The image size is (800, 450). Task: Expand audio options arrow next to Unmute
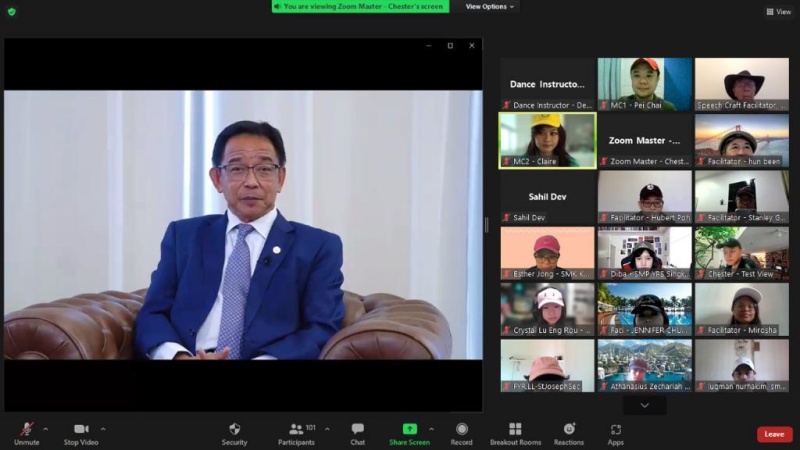click(46, 429)
